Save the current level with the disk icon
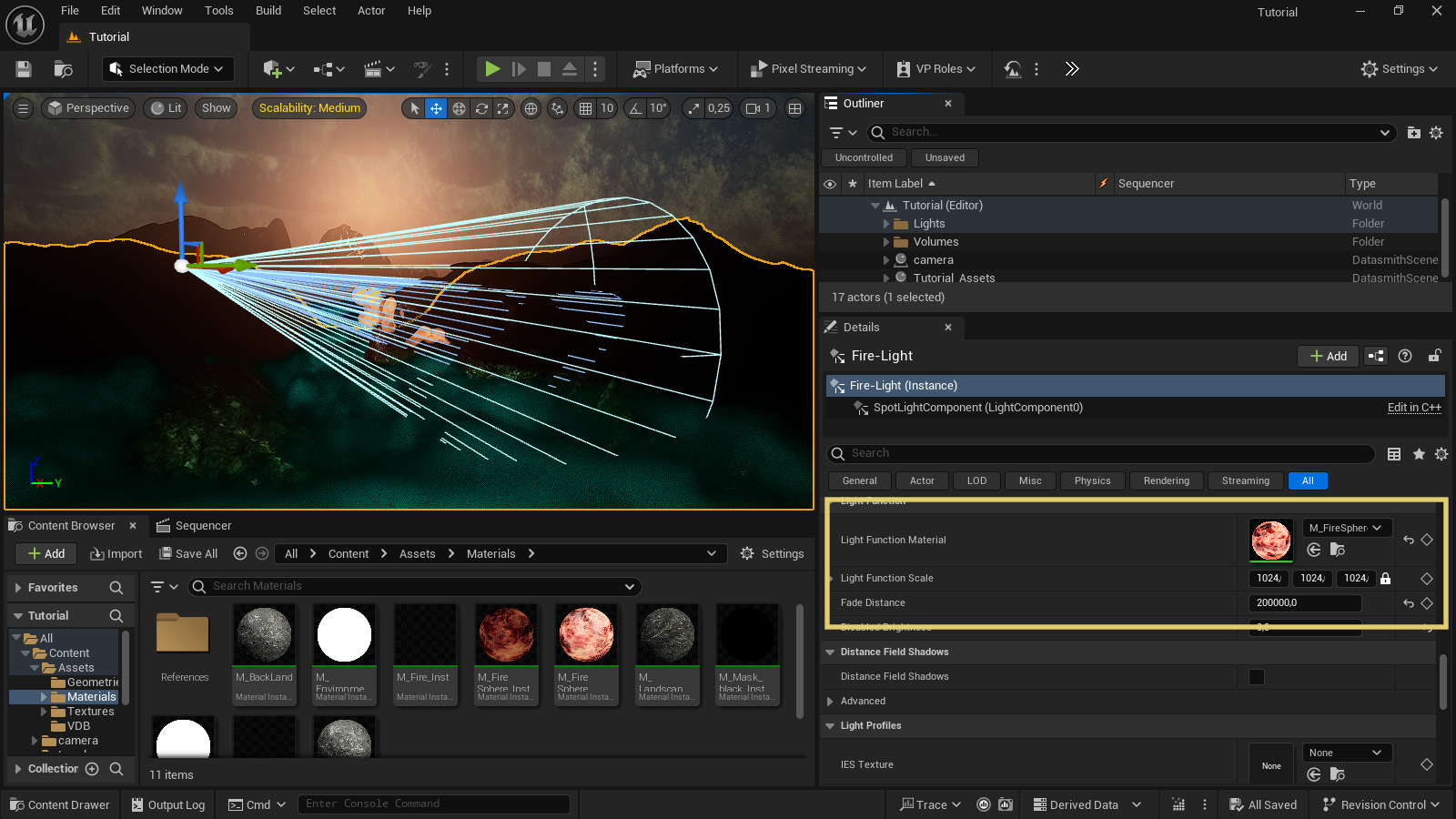 coord(24,69)
